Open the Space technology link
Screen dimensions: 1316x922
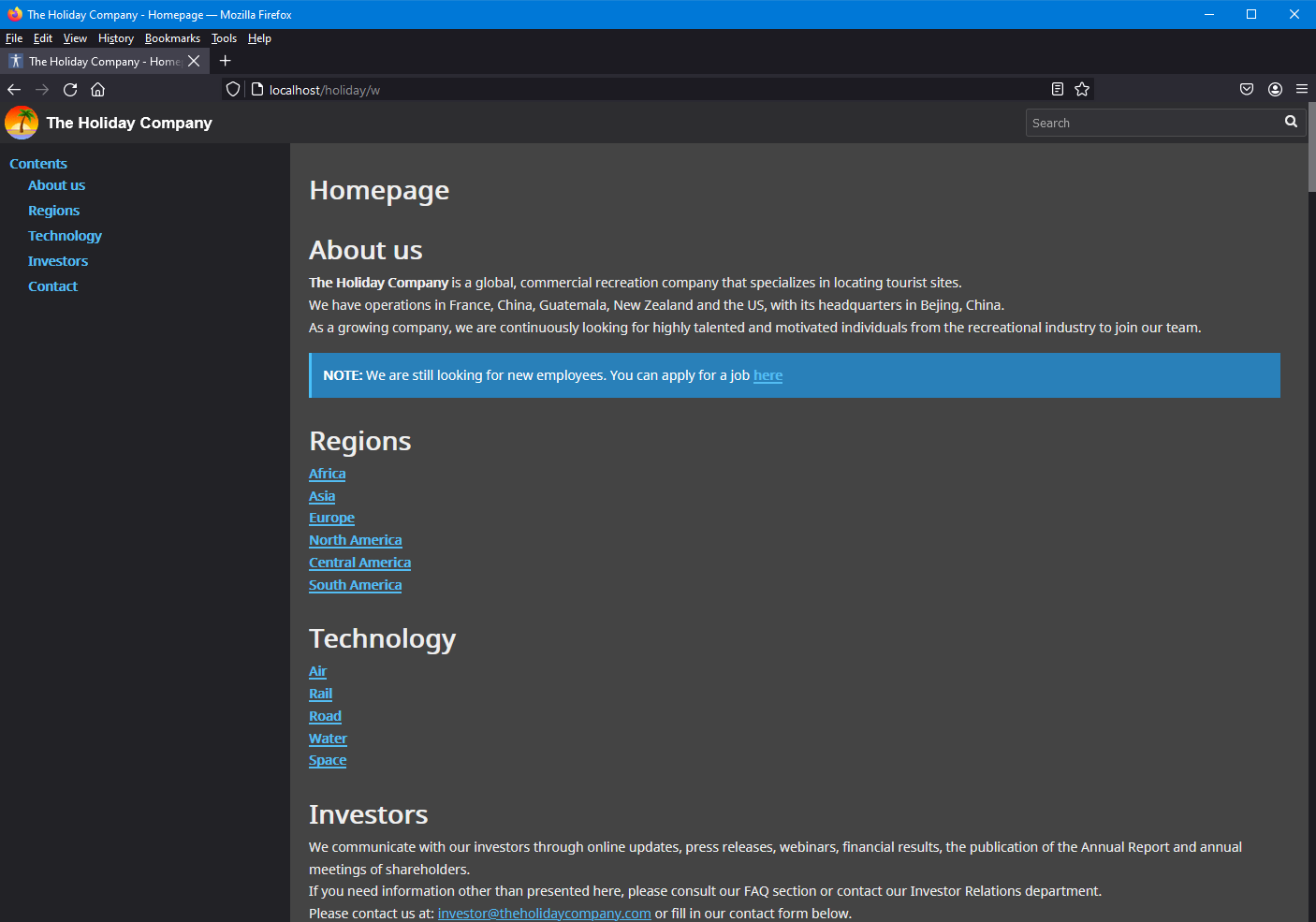point(328,760)
